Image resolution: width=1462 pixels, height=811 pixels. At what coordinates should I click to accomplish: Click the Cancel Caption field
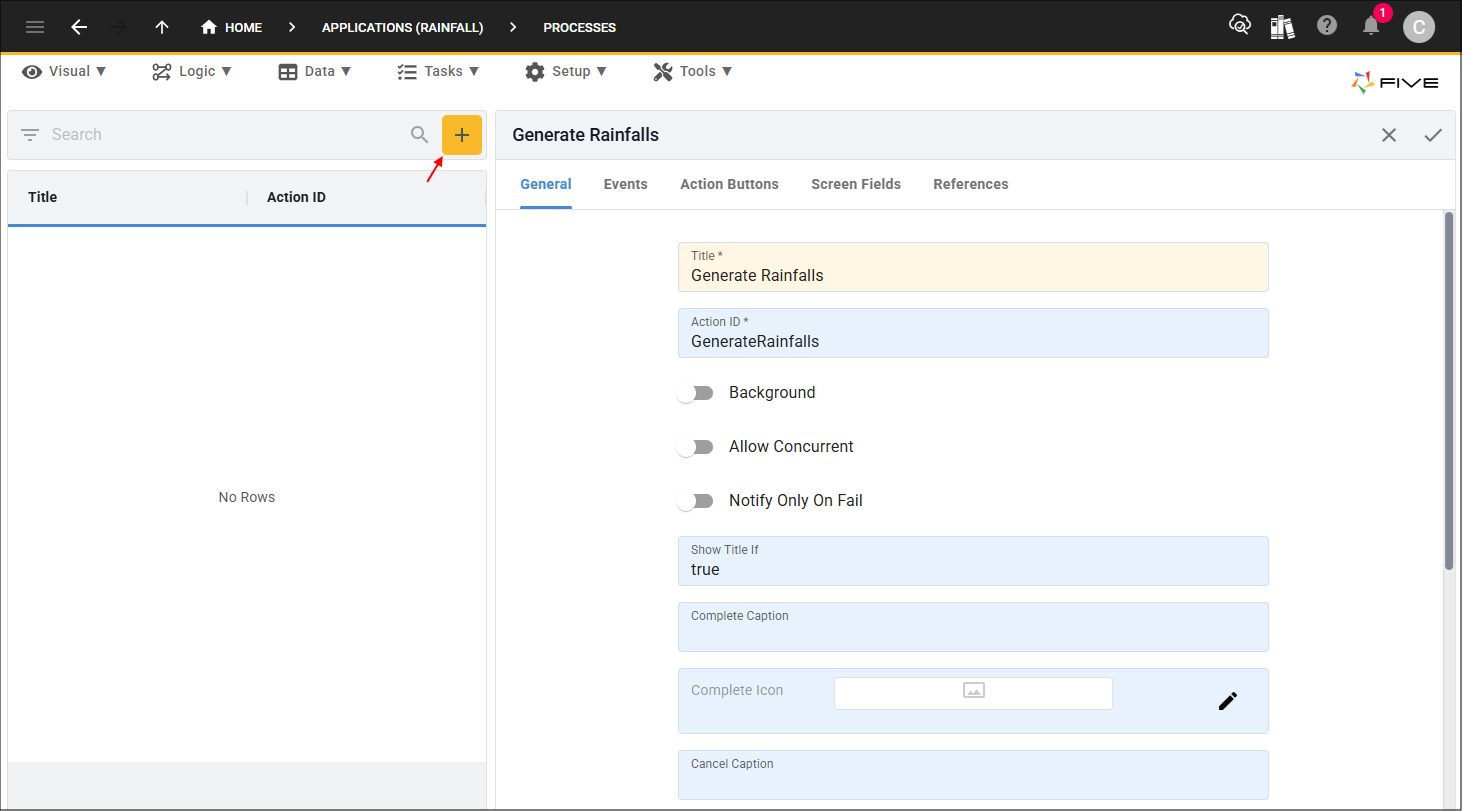(x=973, y=775)
